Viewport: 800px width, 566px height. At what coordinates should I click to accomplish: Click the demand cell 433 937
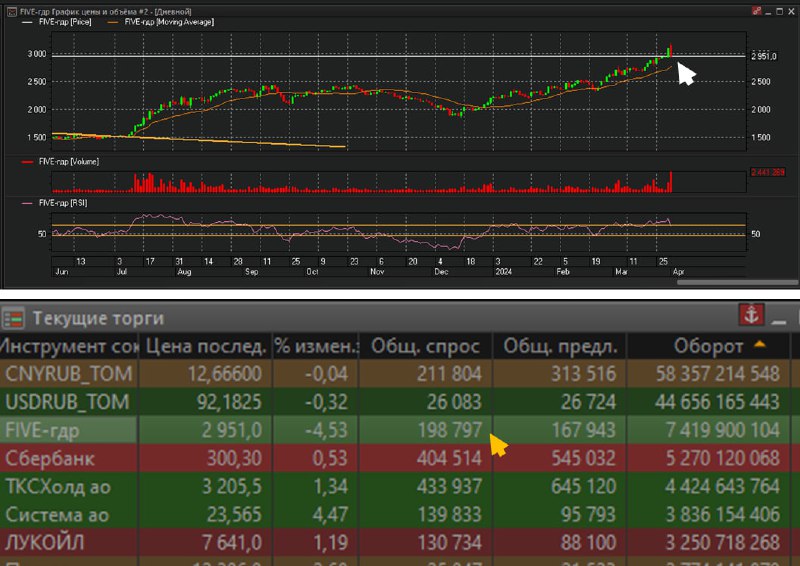pyautogui.click(x=426, y=486)
